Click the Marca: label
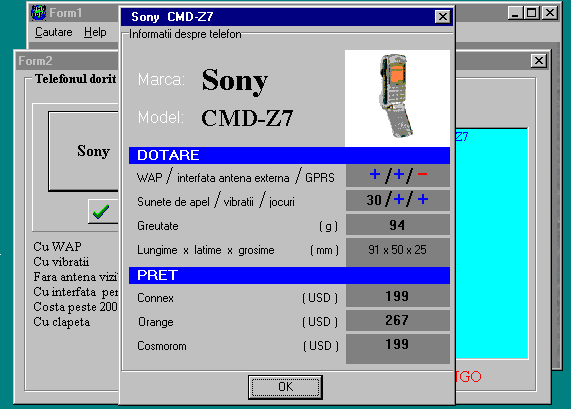The height and width of the screenshot is (409, 571). pyautogui.click(x=161, y=79)
